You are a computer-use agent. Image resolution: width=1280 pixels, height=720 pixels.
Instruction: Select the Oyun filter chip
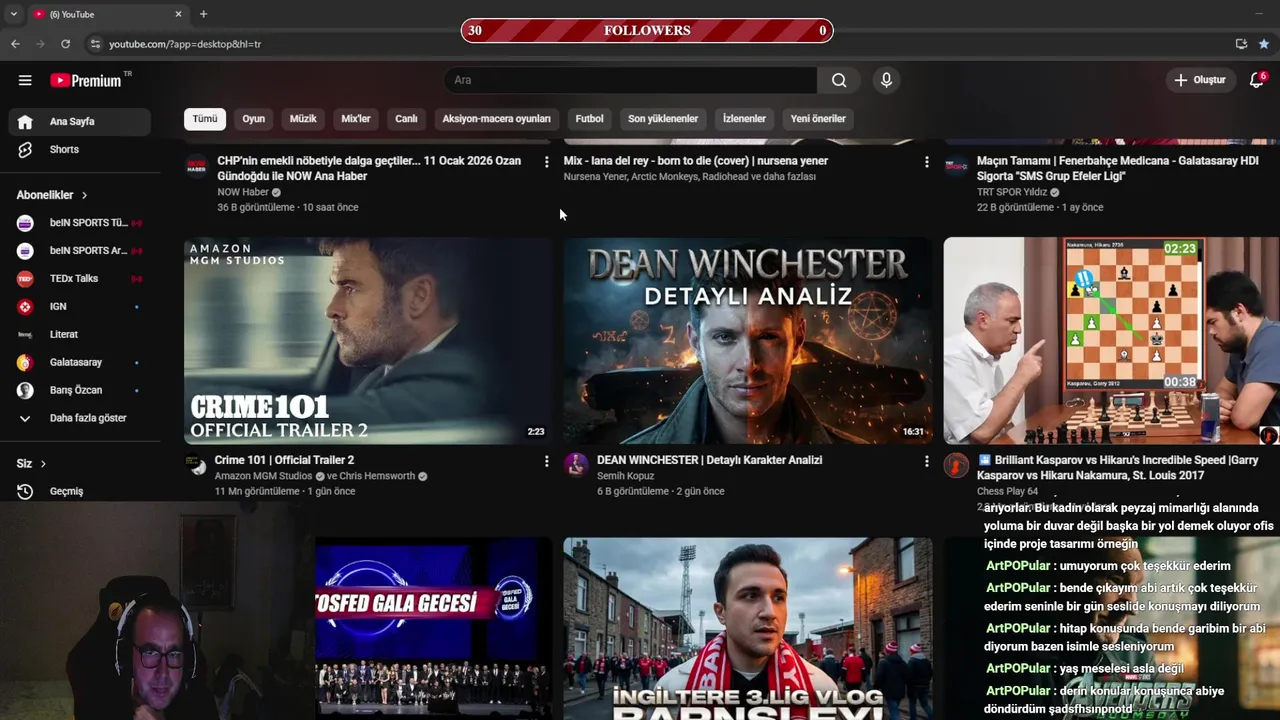coord(254,119)
